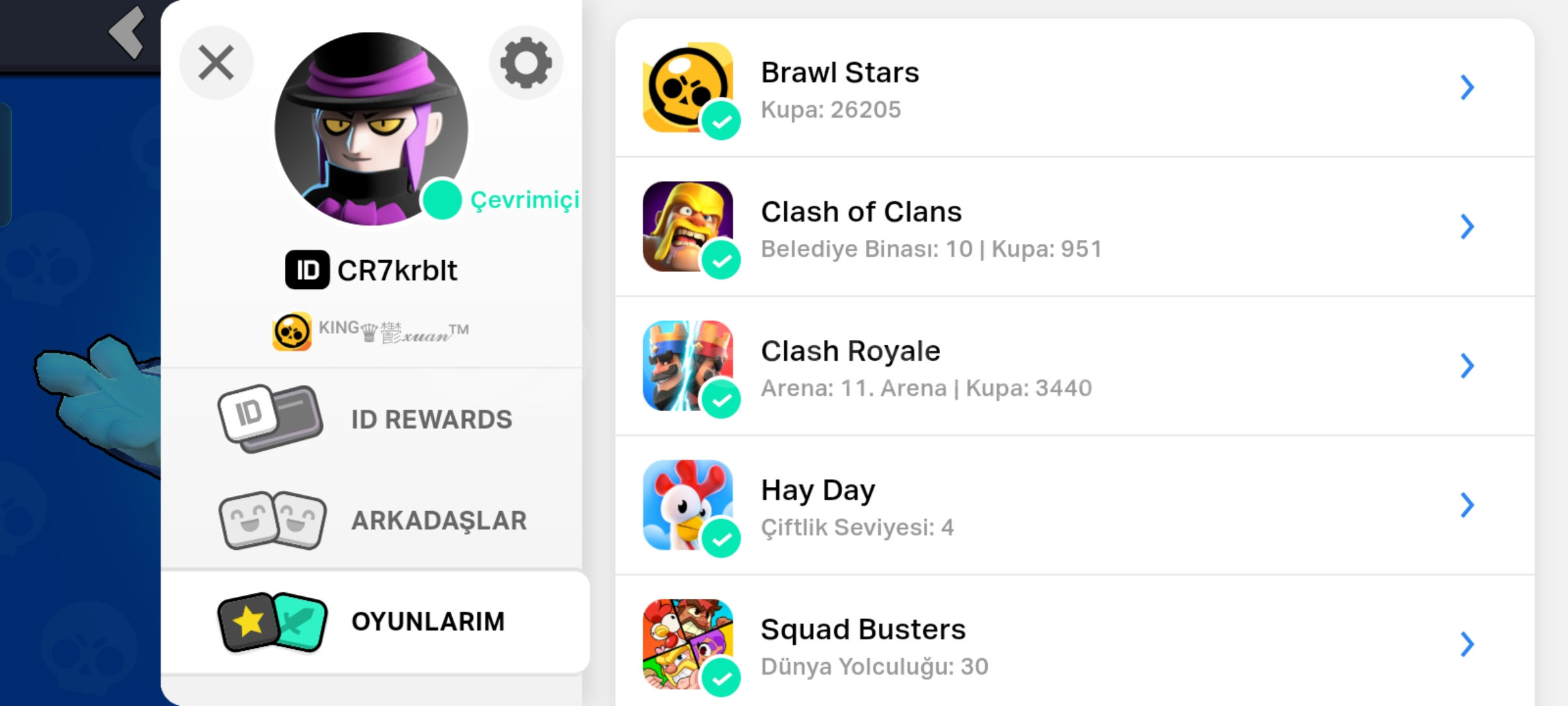This screenshot has height=706, width=1568.
Task: Click the Clash of Clans barbarian icon
Action: (688, 226)
